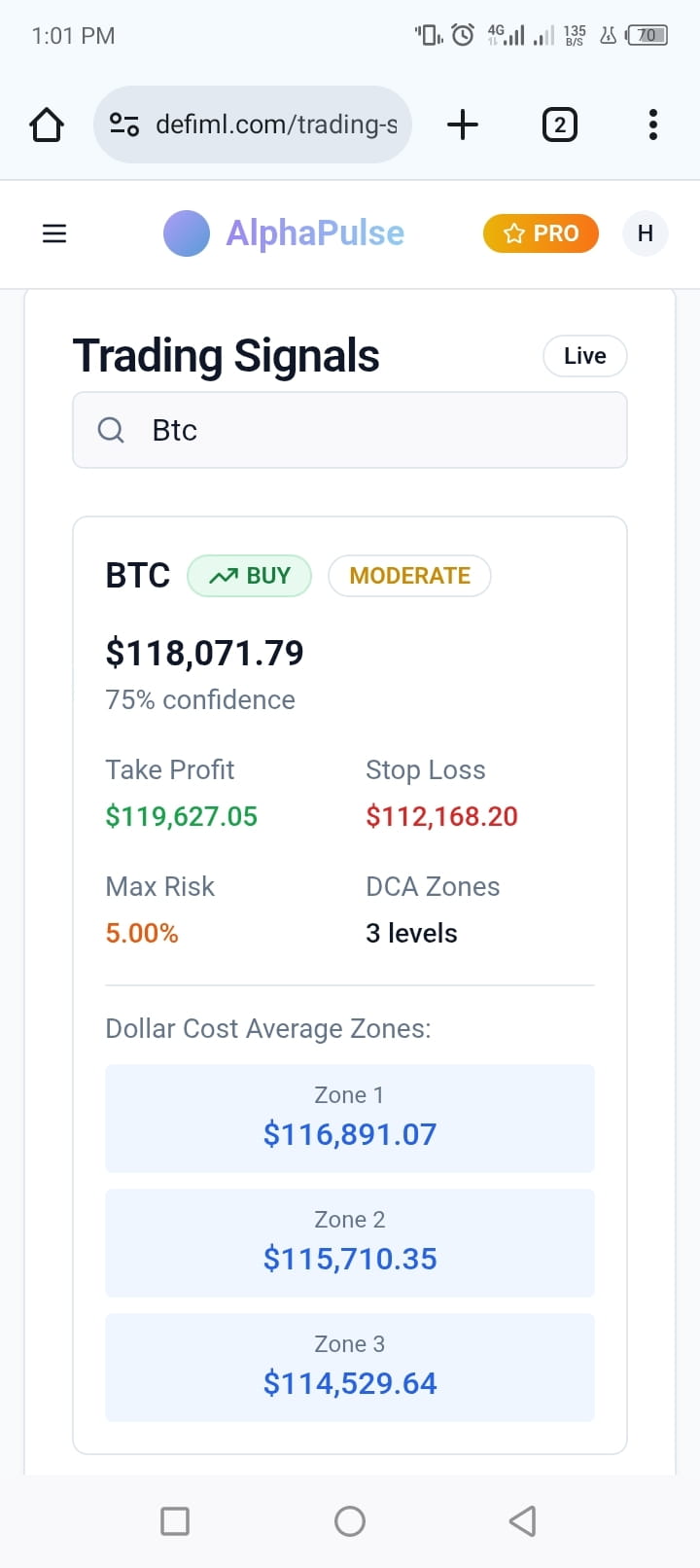The image size is (700, 1568).
Task: Open the browser three-dot menu
Action: coord(652,125)
